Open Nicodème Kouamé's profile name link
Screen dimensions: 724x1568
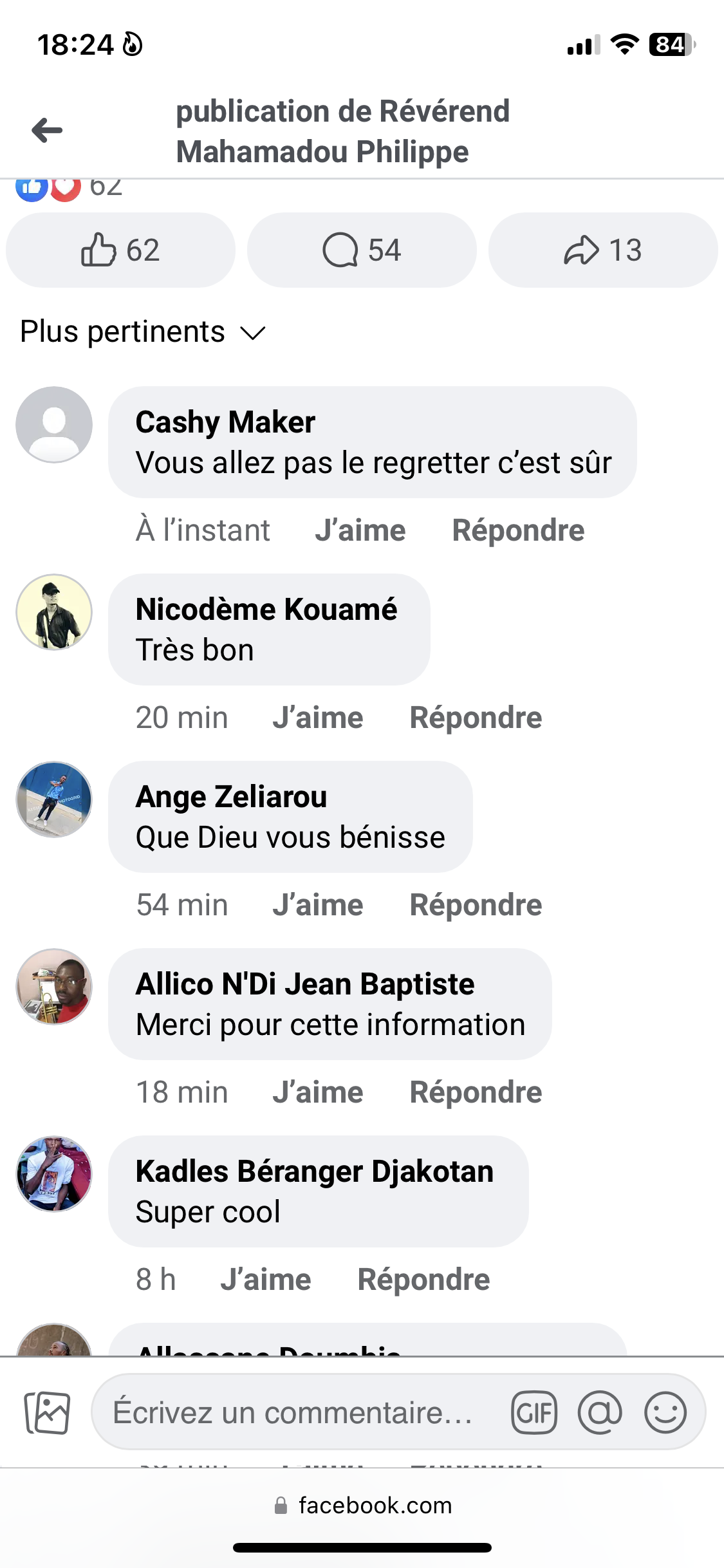click(266, 610)
